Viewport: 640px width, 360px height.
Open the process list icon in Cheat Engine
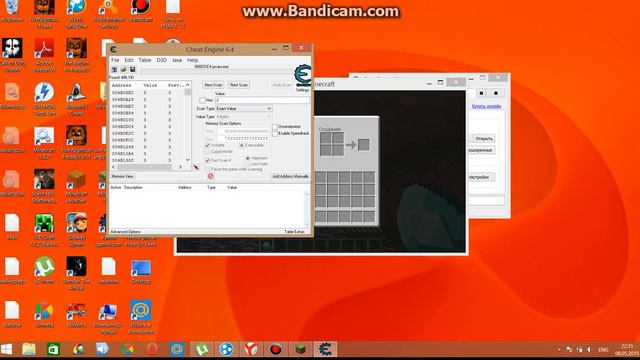click(x=114, y=70)
